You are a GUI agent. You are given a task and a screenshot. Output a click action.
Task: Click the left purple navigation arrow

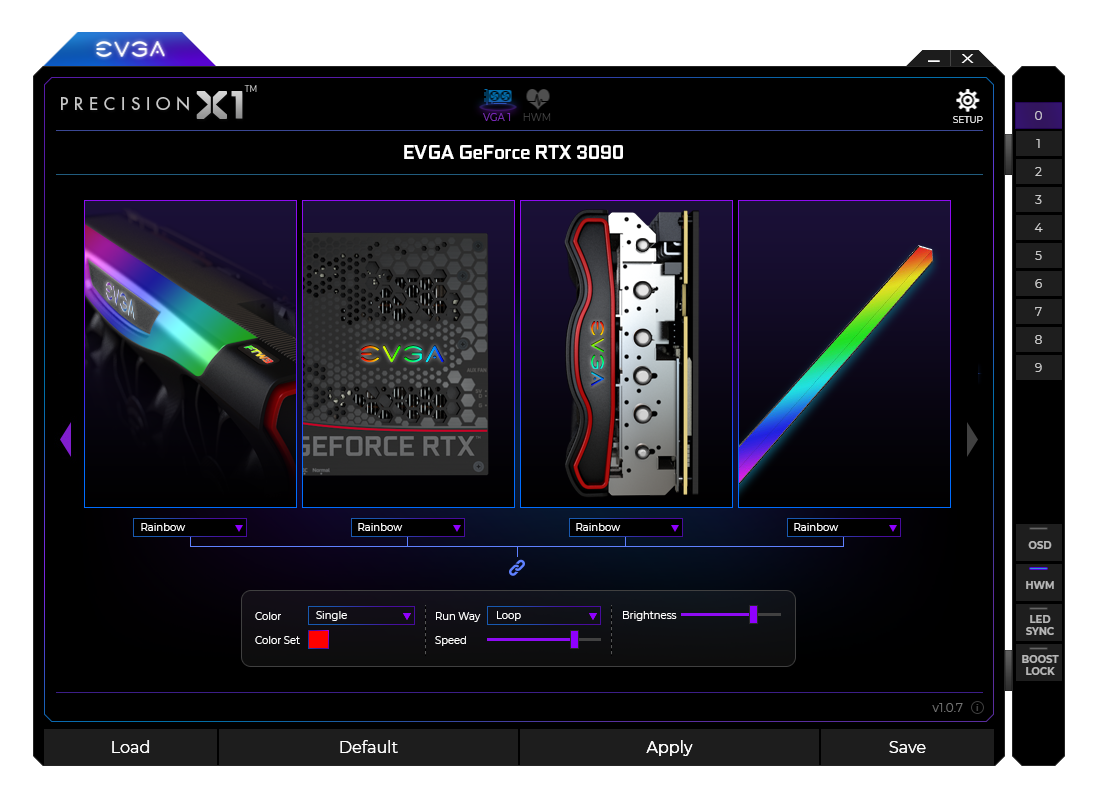click(66, 439)
